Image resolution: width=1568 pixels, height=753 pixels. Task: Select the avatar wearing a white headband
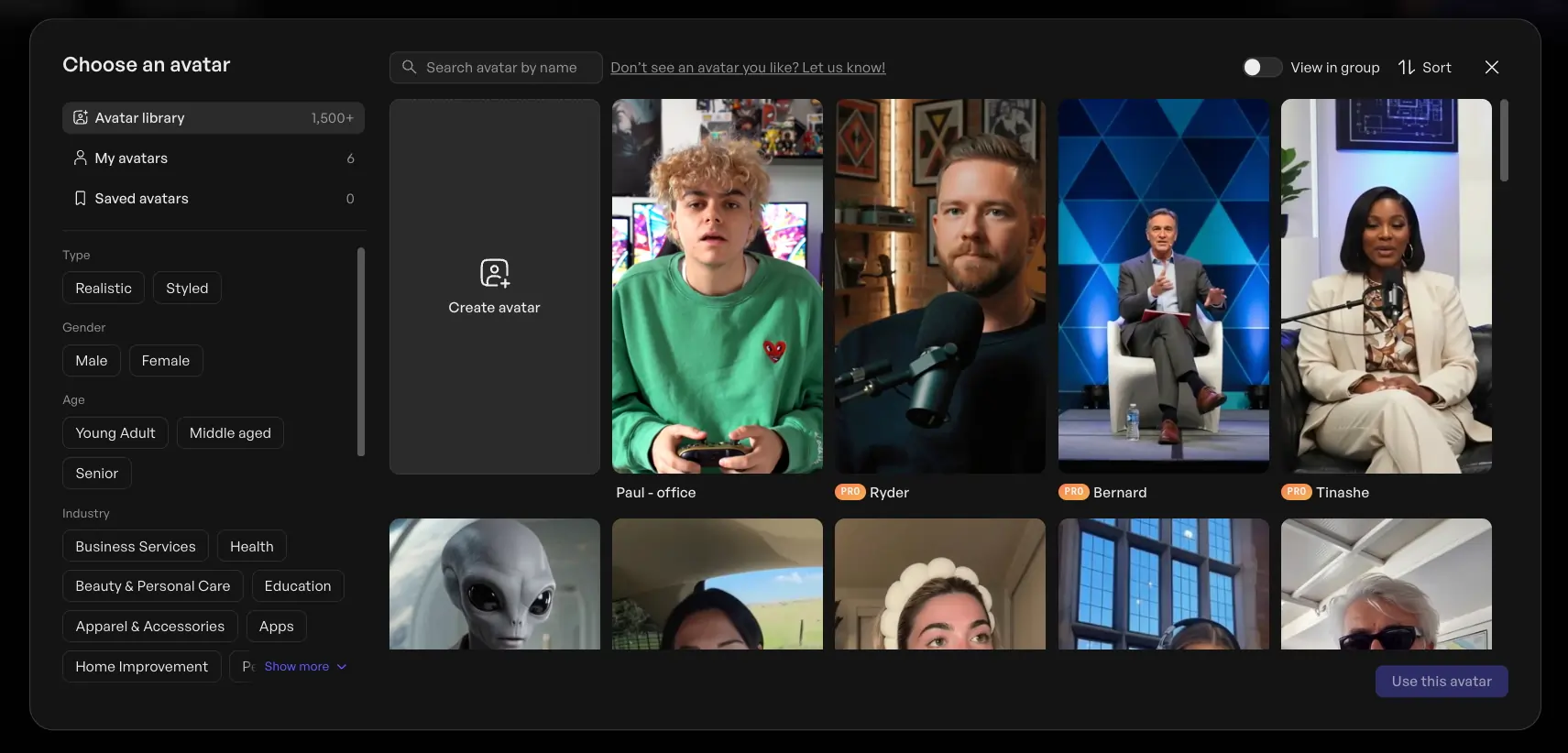(940, 584)
